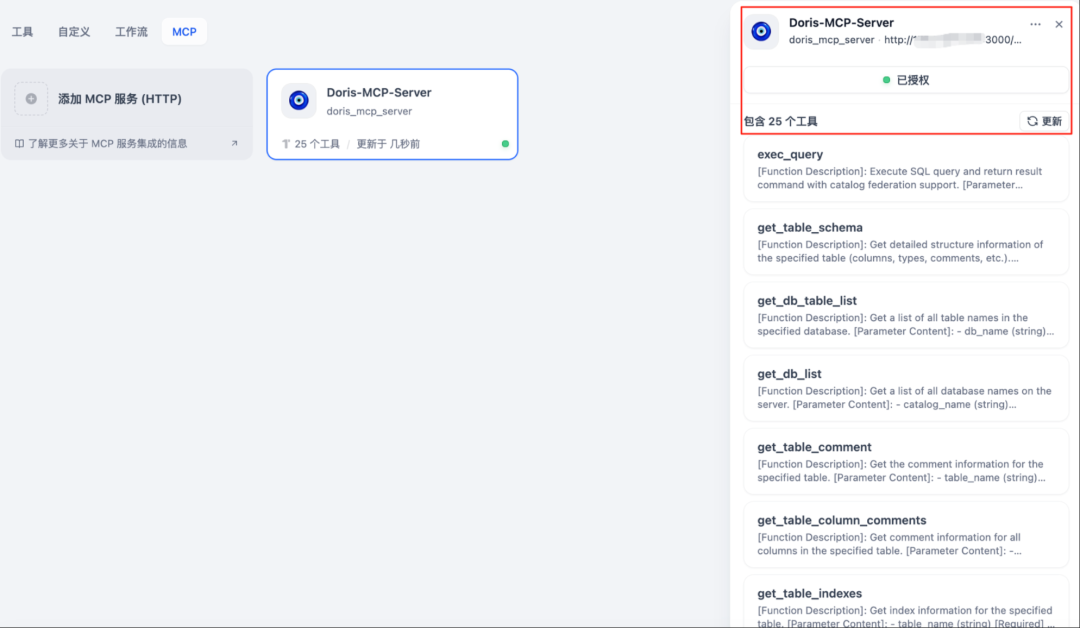This screenshot has height=628, width=1080.
Task: Open the get_table_comment tool entry
Action: 906,461
